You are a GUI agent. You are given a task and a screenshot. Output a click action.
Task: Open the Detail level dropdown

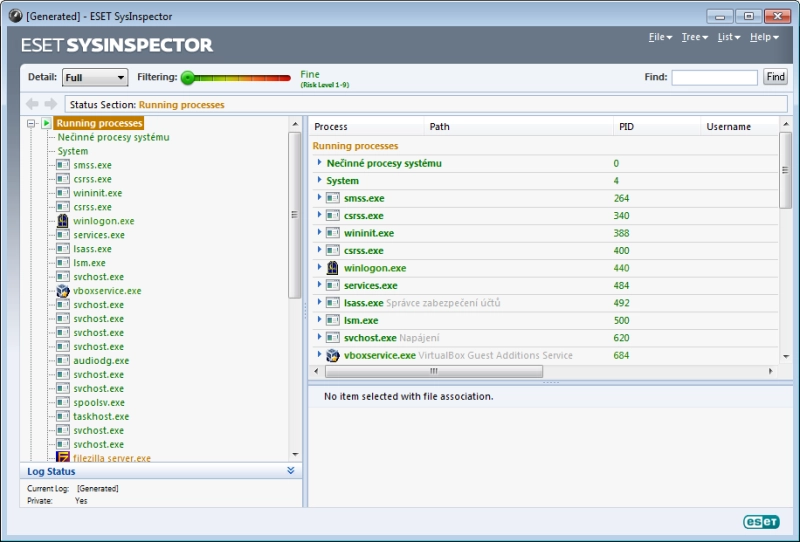(x=95, y=78)
